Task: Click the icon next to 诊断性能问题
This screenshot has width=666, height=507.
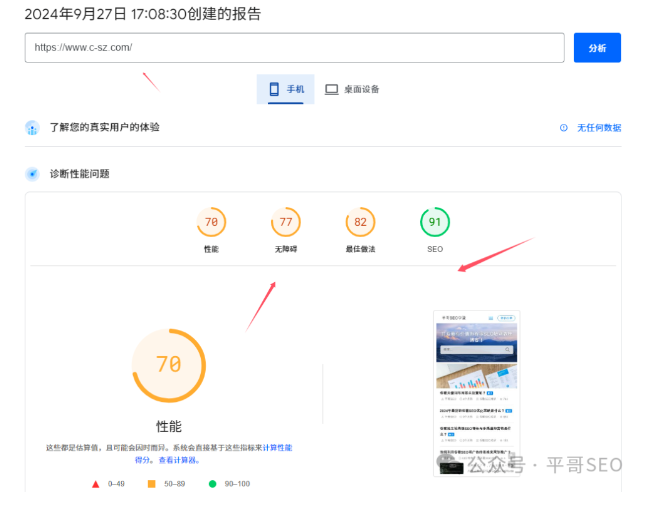Action: tap(32, 174)
